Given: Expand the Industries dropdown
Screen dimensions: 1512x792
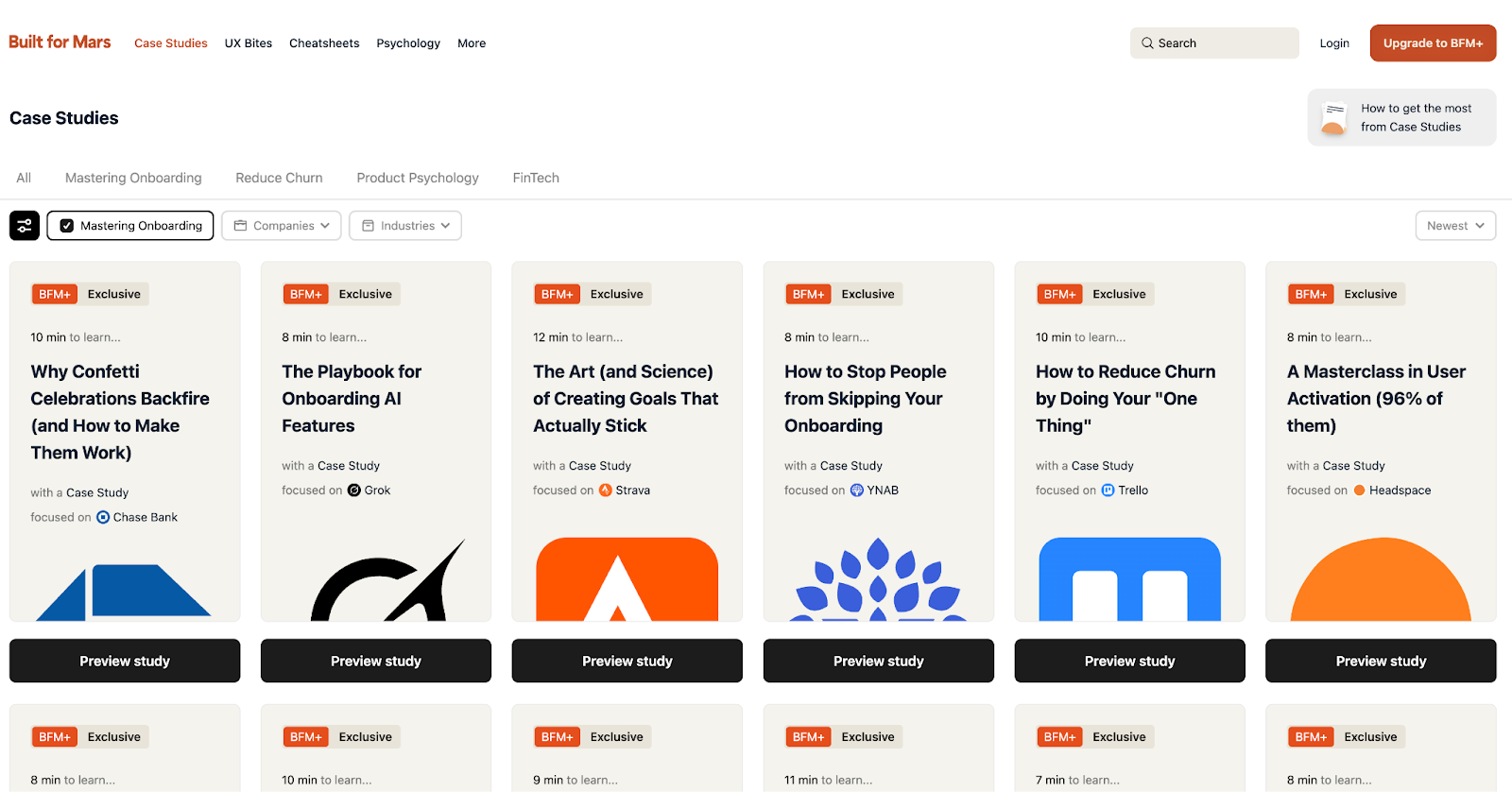Looking at the screenshot, I should pos(405,226).
